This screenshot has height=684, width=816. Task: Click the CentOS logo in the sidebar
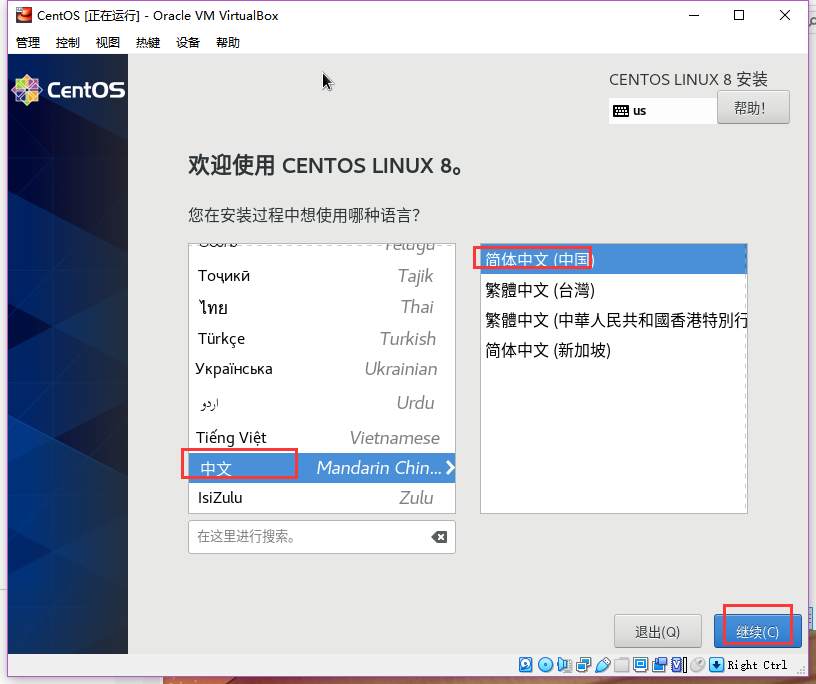[68, 90]
